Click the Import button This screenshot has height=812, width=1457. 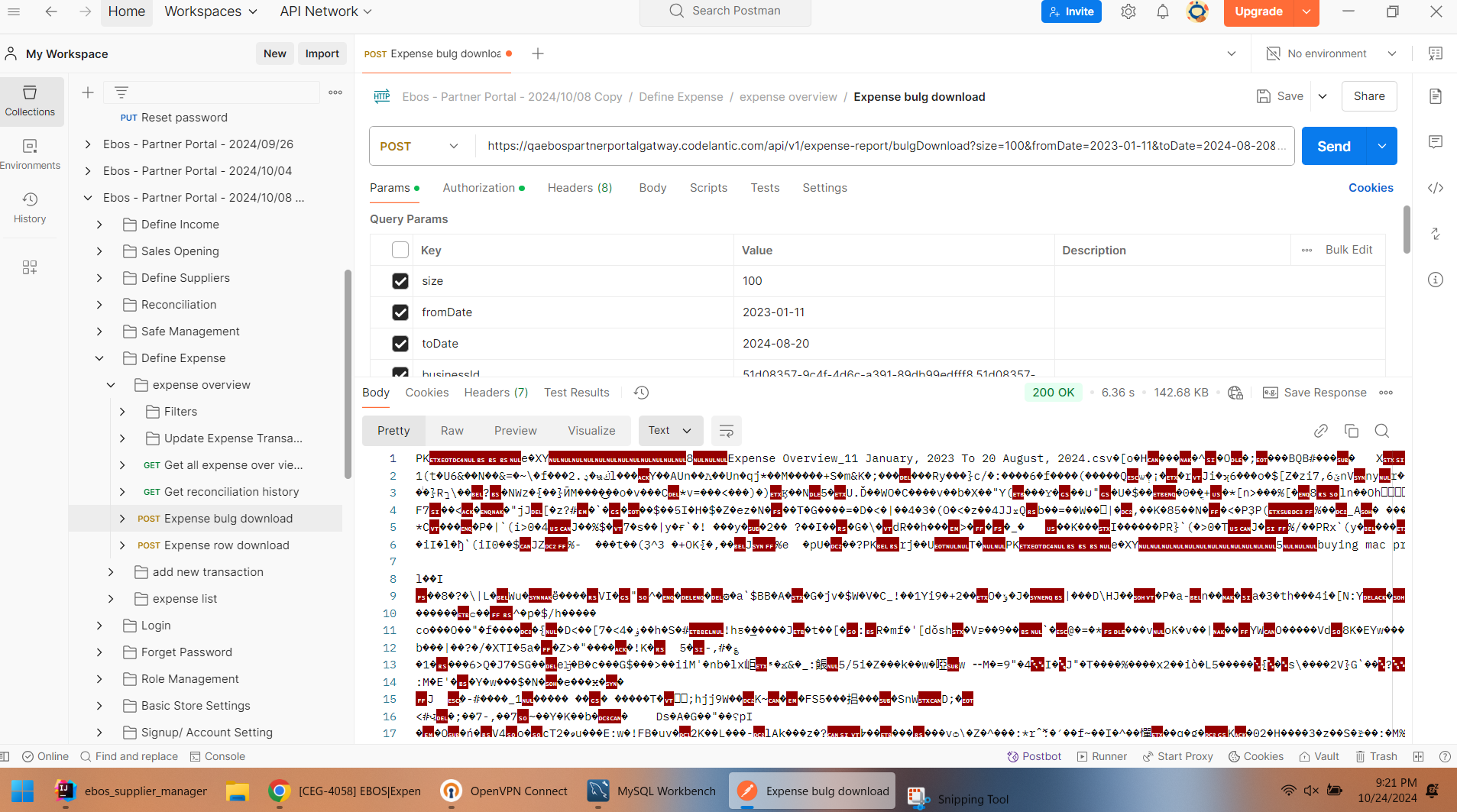(x=322, y=53)
